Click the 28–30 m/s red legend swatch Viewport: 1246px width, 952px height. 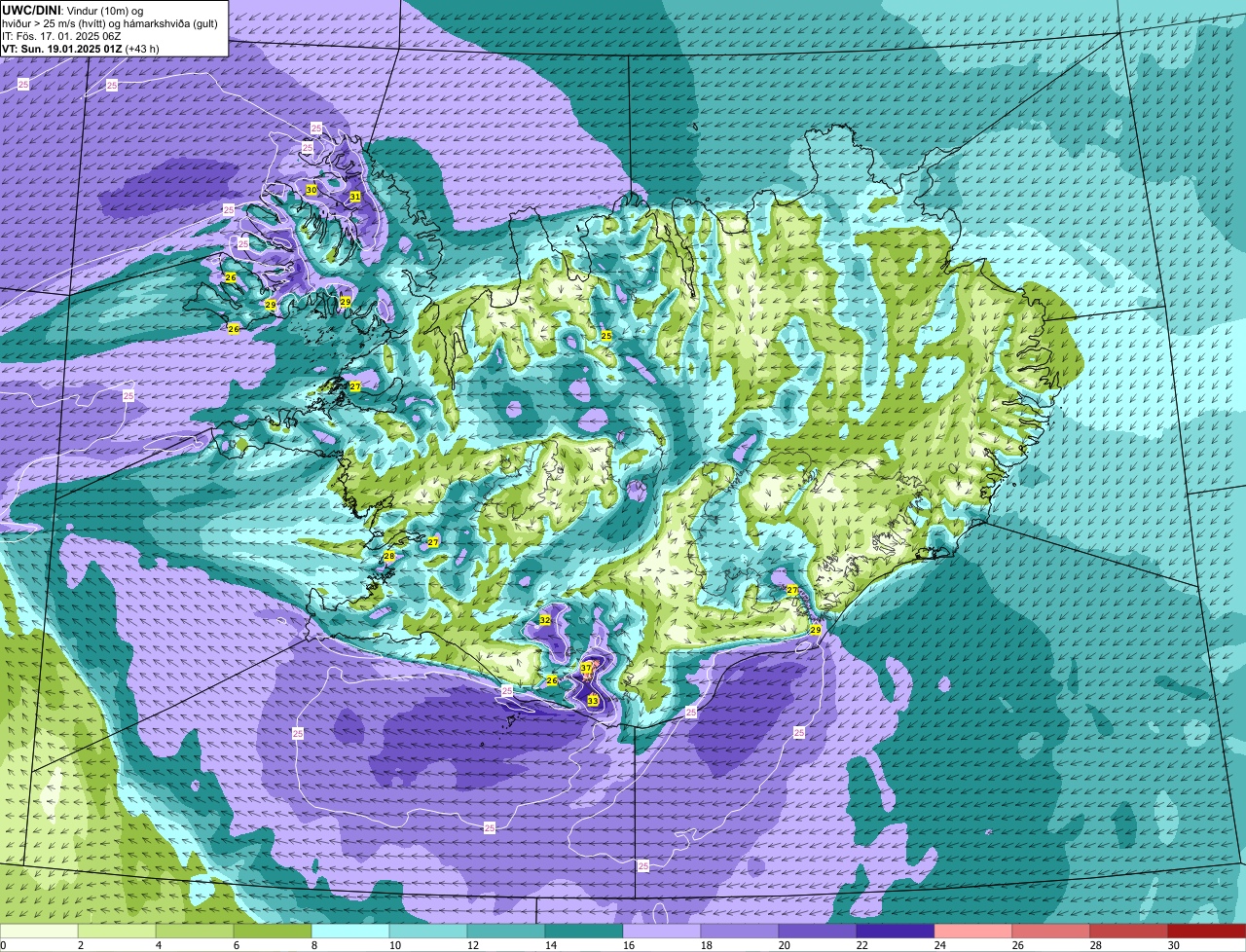[1129, 931]
